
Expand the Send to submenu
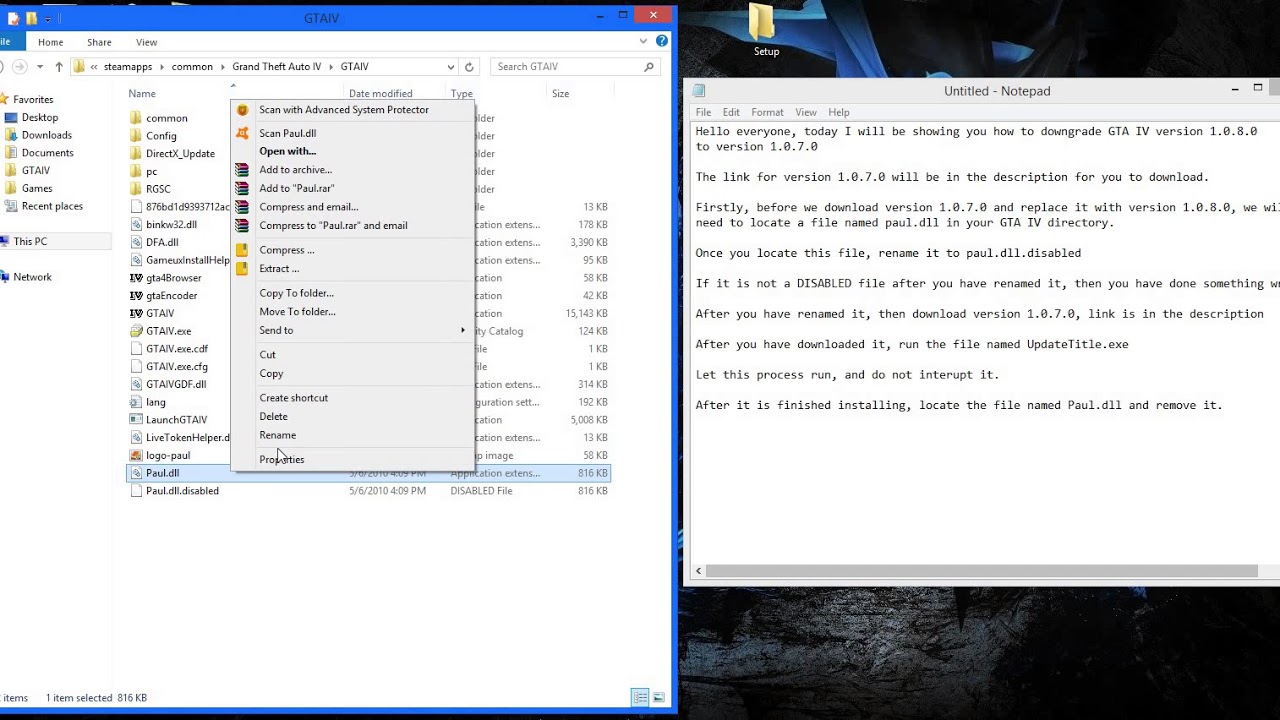point(352,330)
